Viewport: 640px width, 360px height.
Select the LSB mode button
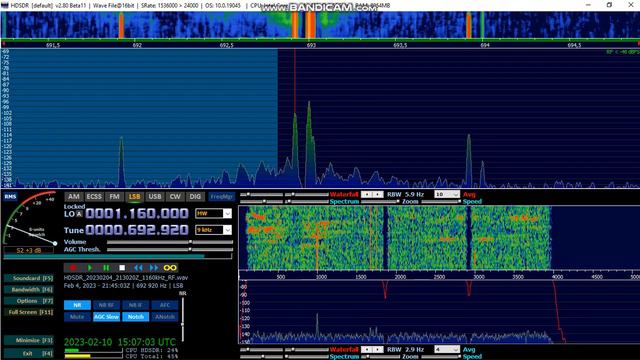[134, 197]
